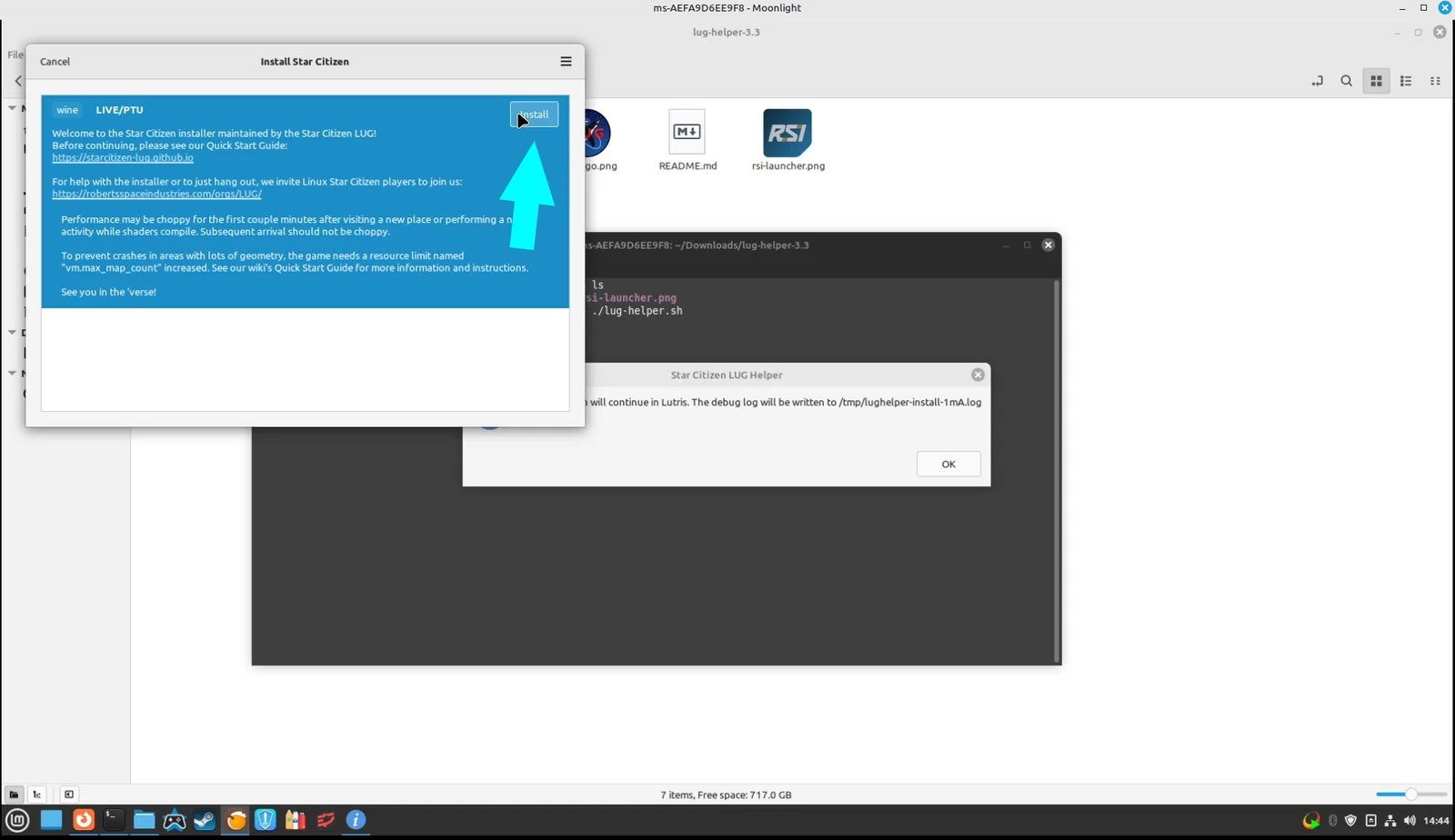Open the Linux Mint start menu
The width and height of the screenshot is (1455, 840).
(x=18, y=820)
